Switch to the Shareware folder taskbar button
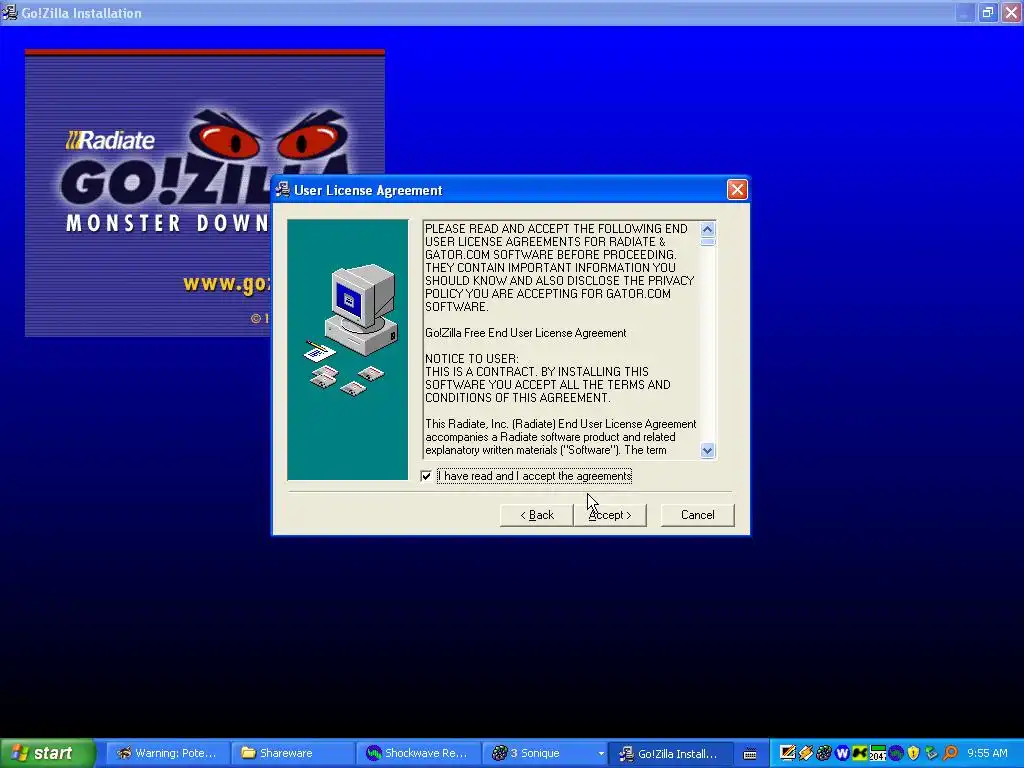The height and width of the screenshot is (768, 1024). tap(293, 753)
